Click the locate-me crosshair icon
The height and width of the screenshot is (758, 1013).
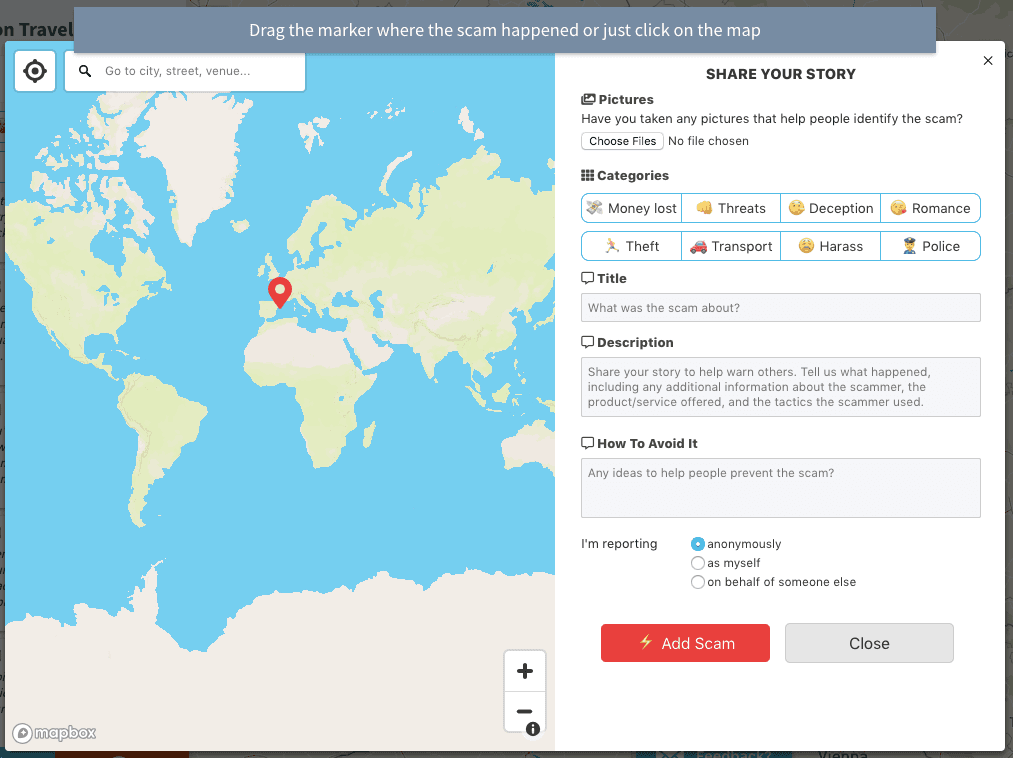(x=35, y=71)
